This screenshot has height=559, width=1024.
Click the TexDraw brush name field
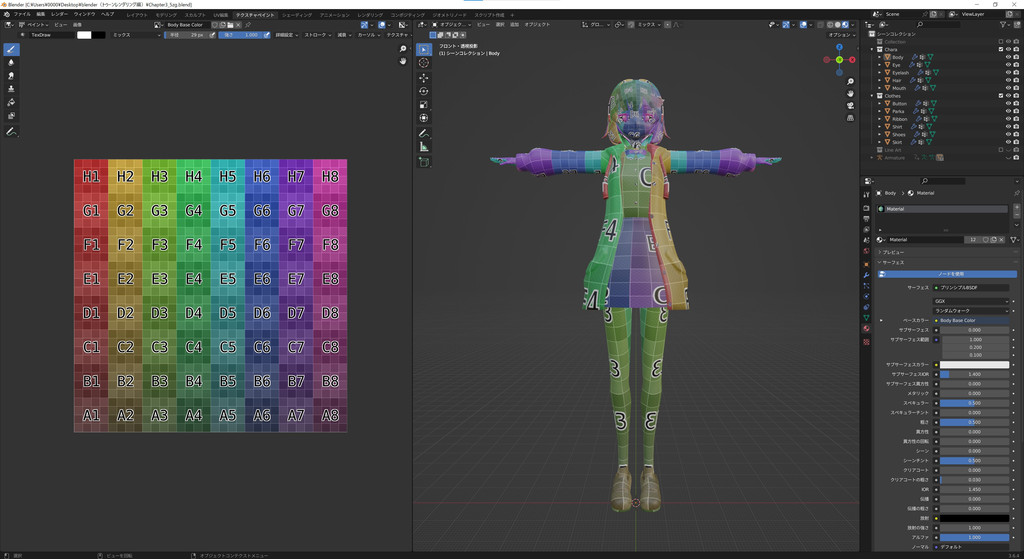tap(50, 35)
